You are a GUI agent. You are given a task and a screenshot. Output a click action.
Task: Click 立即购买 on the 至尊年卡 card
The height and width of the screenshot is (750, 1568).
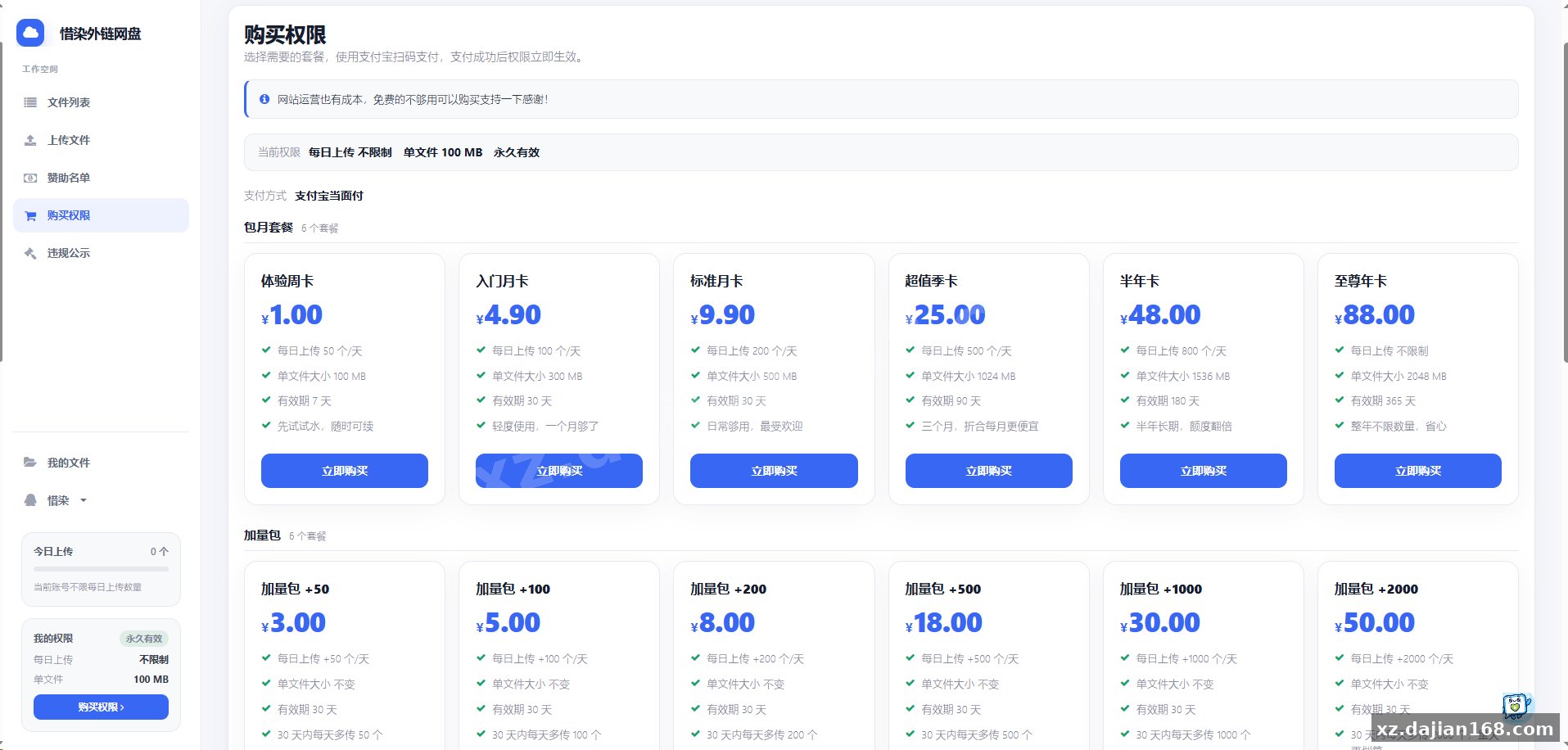click(1418, 471)
